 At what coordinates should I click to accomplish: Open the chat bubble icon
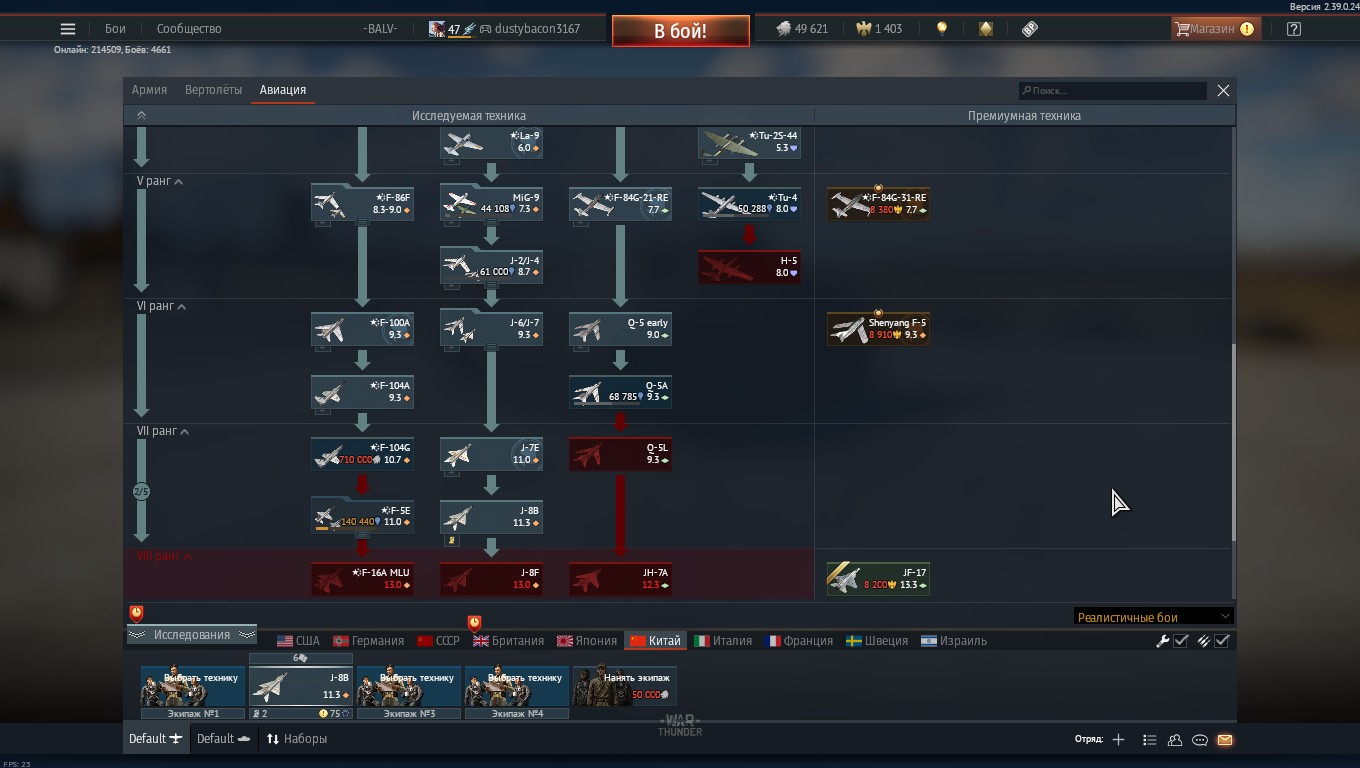tap(1200, 740)
